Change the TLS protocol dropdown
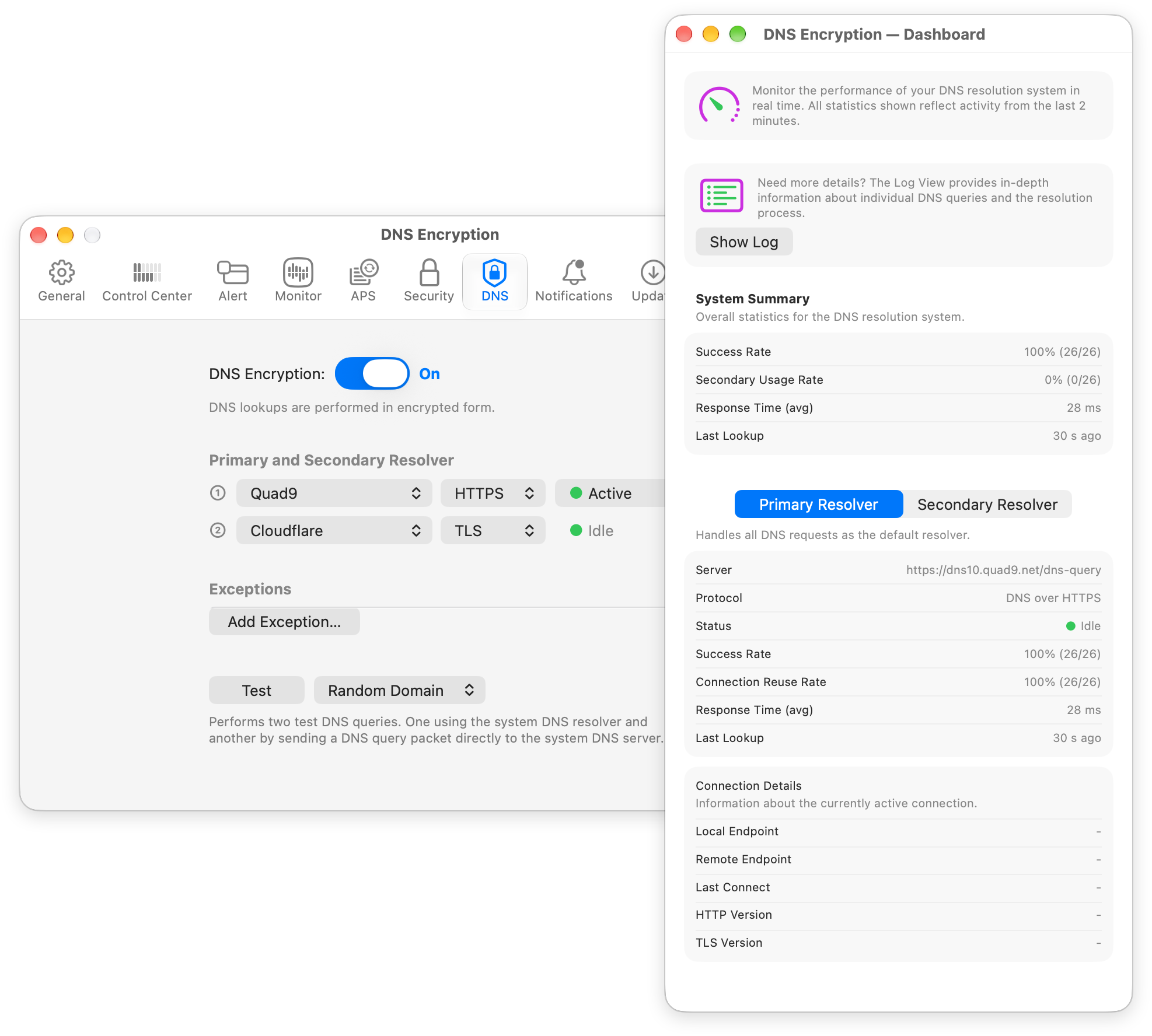This screenshot has height=1036, width=1152. (493, 531)
